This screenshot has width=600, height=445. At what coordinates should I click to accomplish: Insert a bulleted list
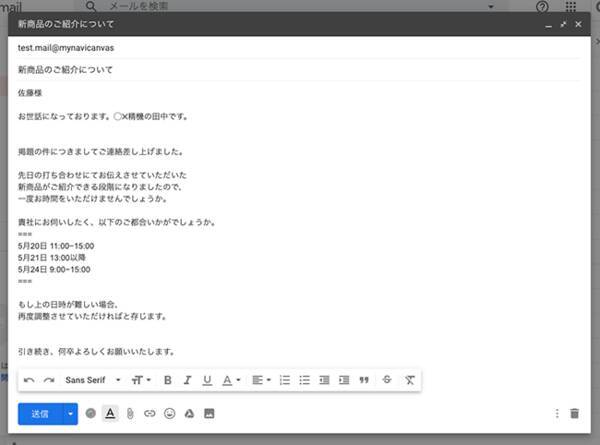pos(305,380)
